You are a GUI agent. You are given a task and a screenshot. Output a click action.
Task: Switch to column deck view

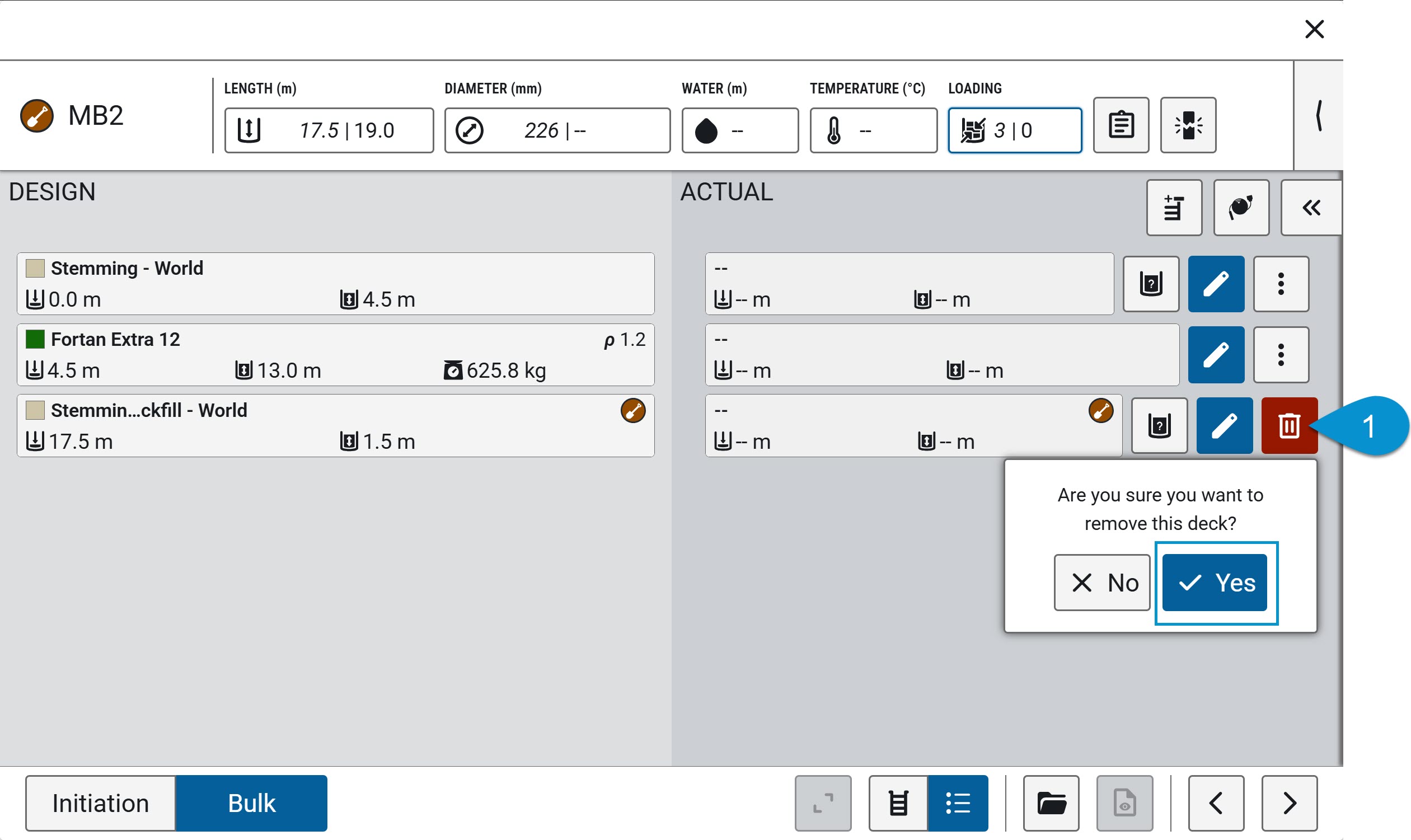(x=898, y=803)
